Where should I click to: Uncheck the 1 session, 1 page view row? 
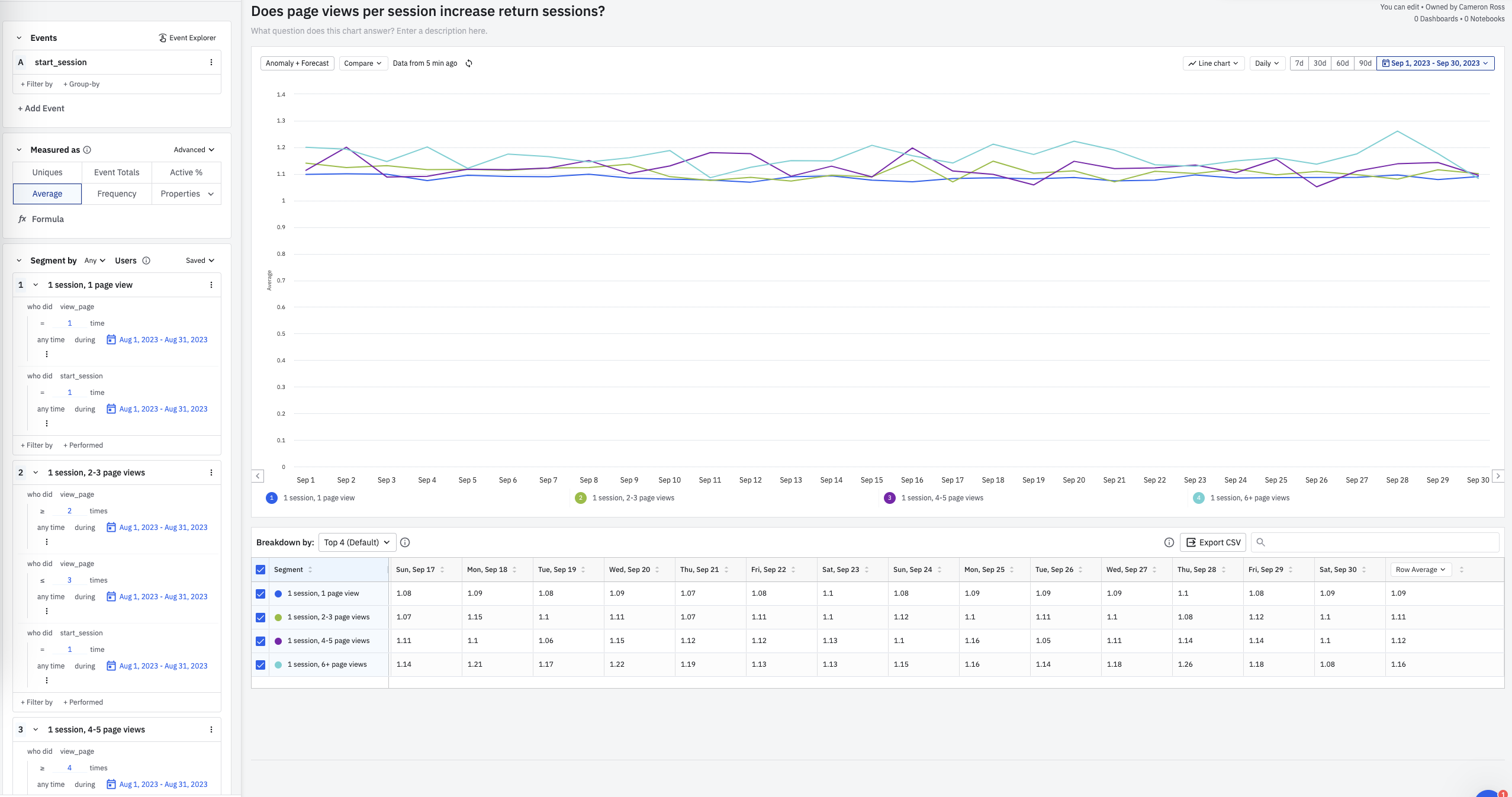(260, 593)
